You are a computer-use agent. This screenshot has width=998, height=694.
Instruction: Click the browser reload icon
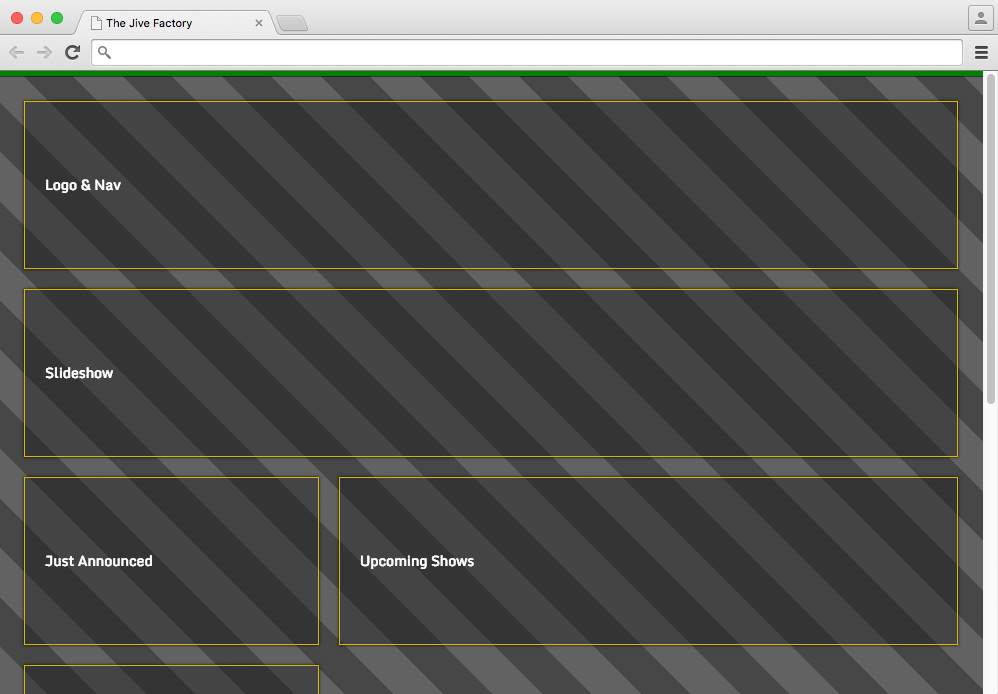pos(71,52)
